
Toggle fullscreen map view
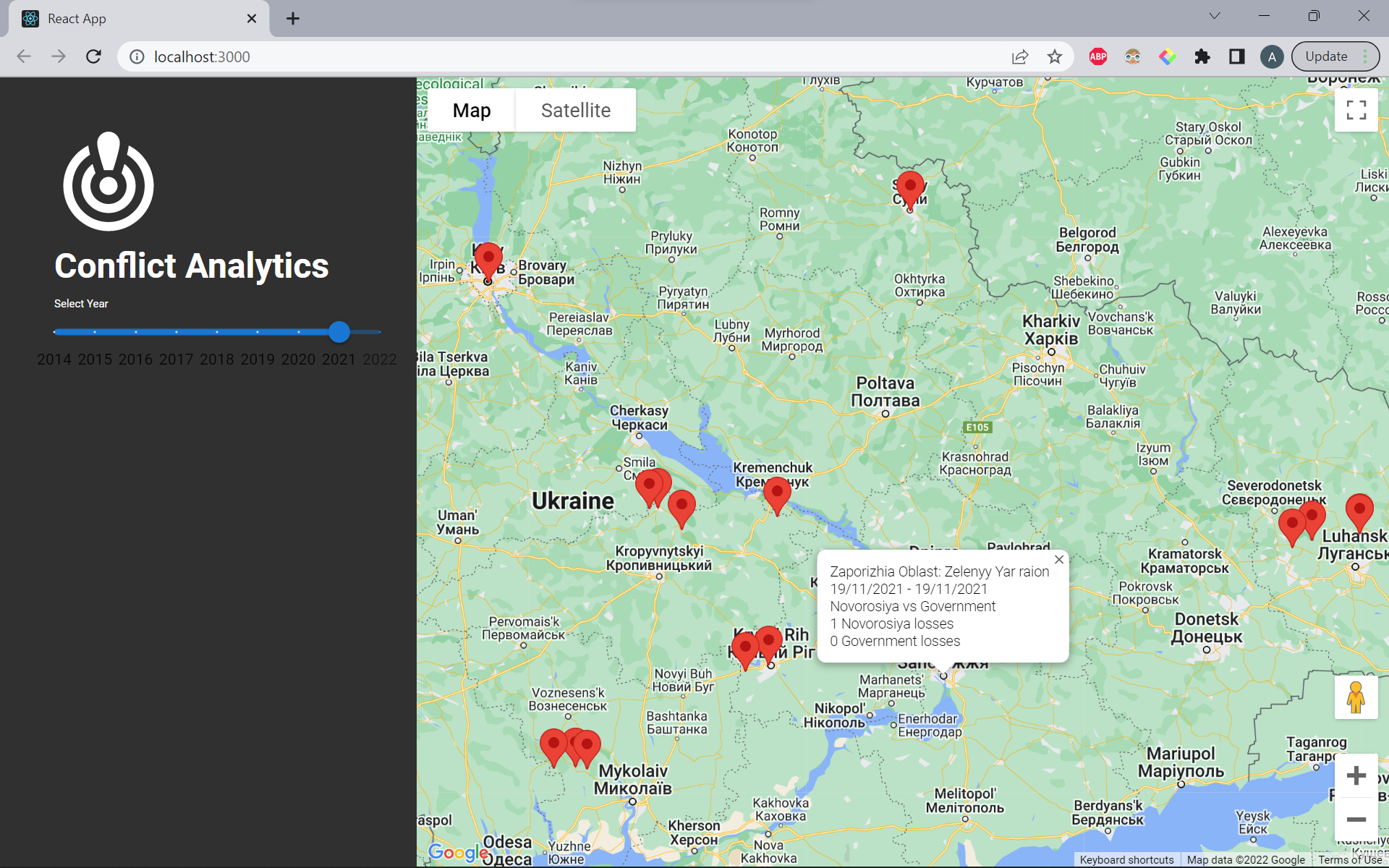click(x=1356, y=110)
